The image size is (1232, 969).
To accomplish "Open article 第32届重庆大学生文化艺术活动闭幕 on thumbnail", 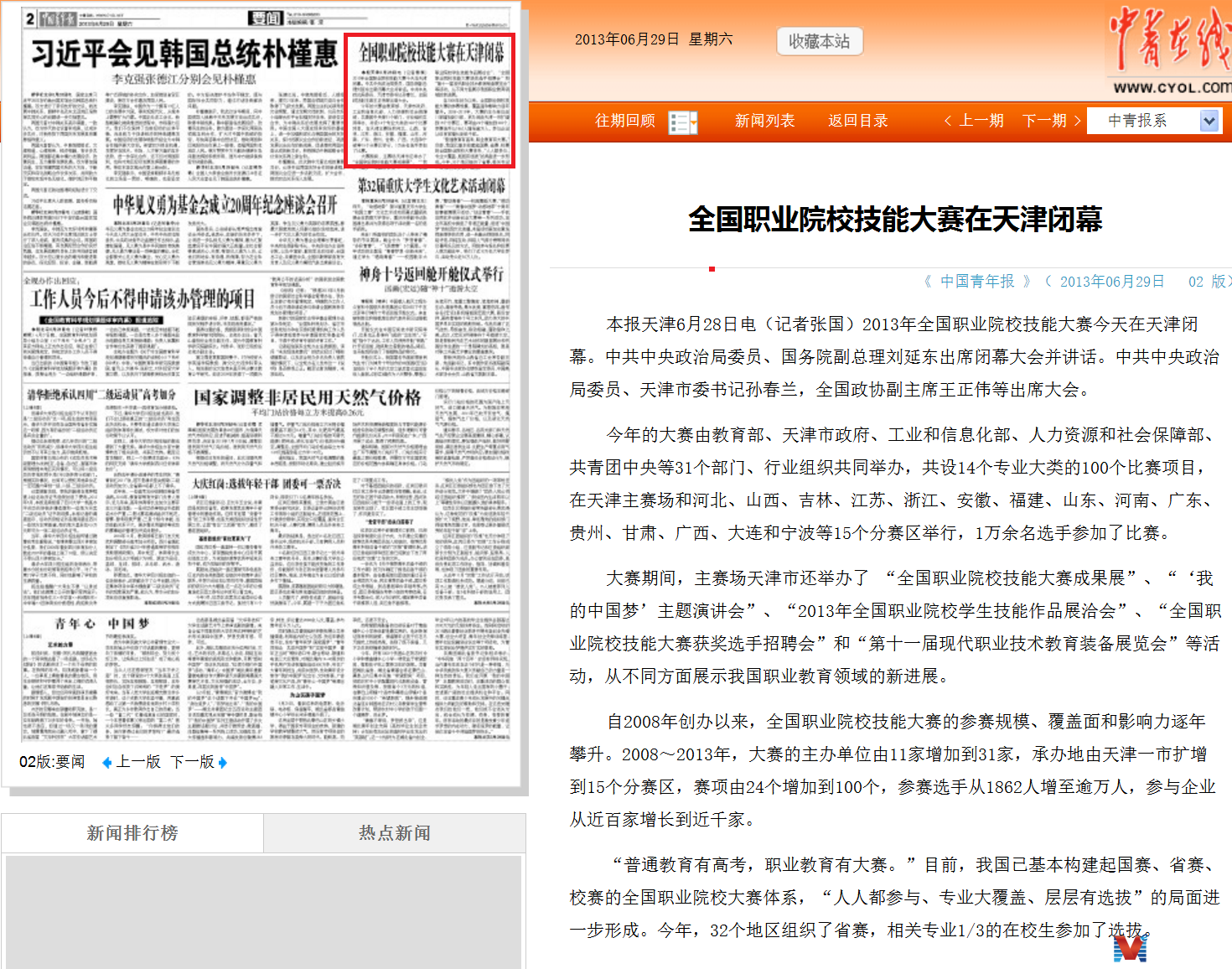I will pos(432,186).
